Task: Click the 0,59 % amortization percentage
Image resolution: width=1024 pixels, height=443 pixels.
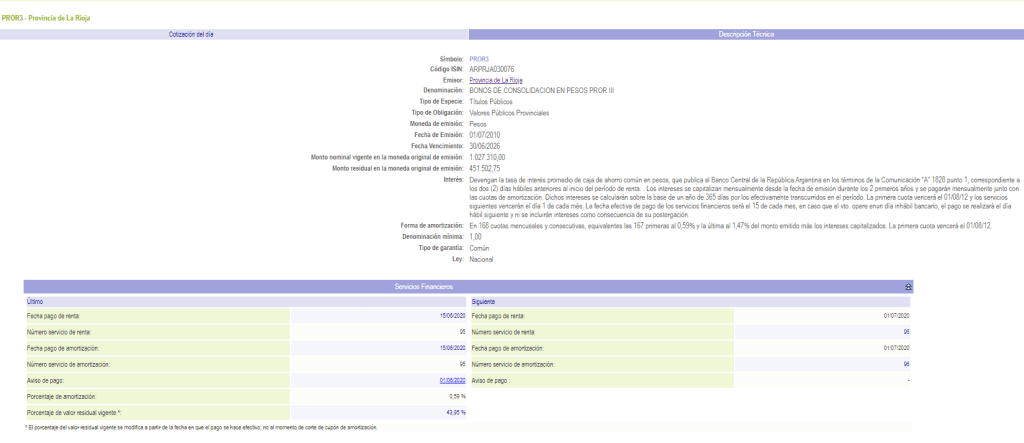Action: click(x=458, y=397)
